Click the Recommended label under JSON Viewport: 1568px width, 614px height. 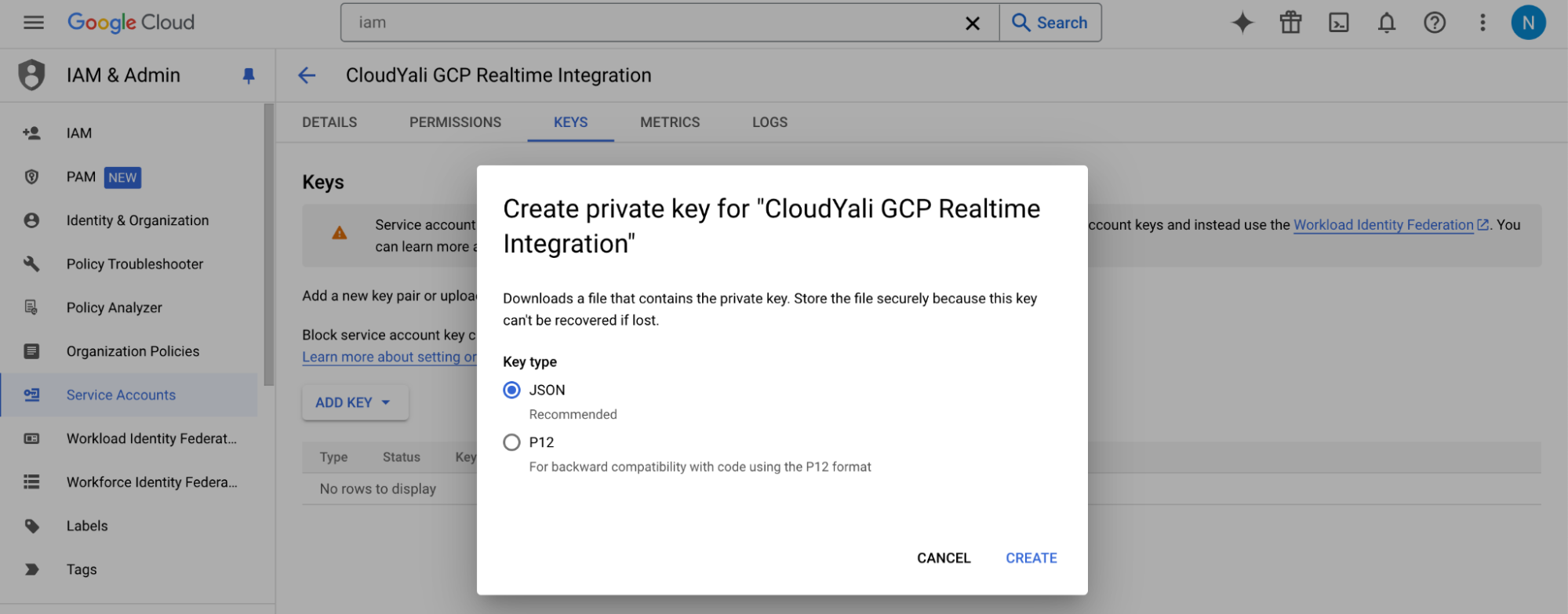point(573,415)
